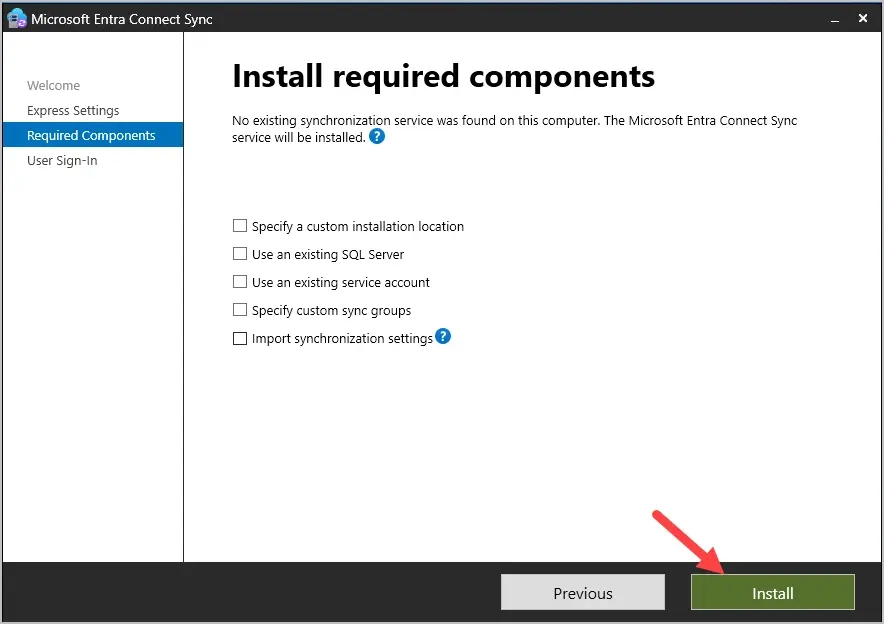884x624 pixels.
Task: Click the Previous button
Action: (582, 592)
